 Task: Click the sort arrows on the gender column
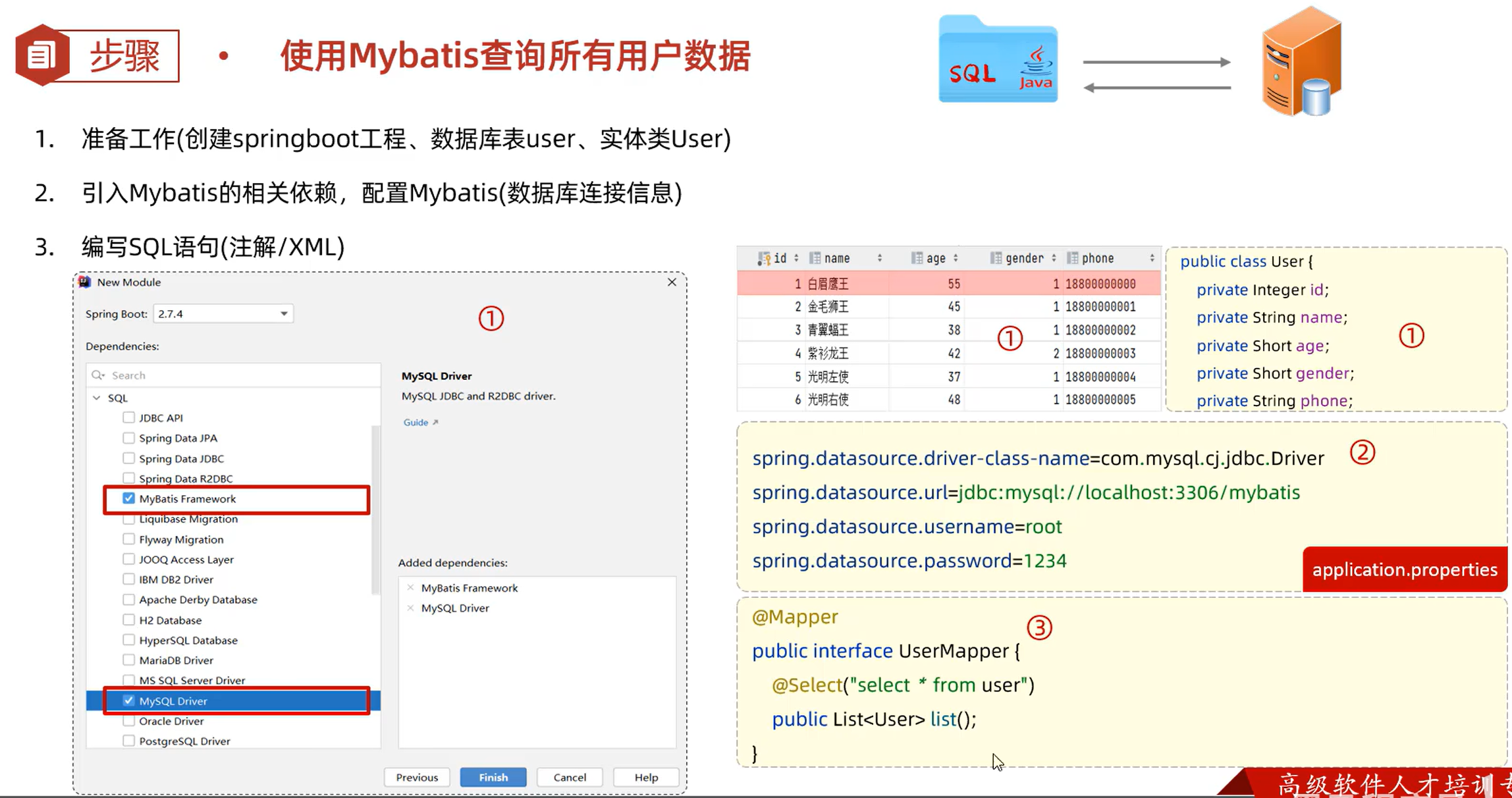point(1055,257)
